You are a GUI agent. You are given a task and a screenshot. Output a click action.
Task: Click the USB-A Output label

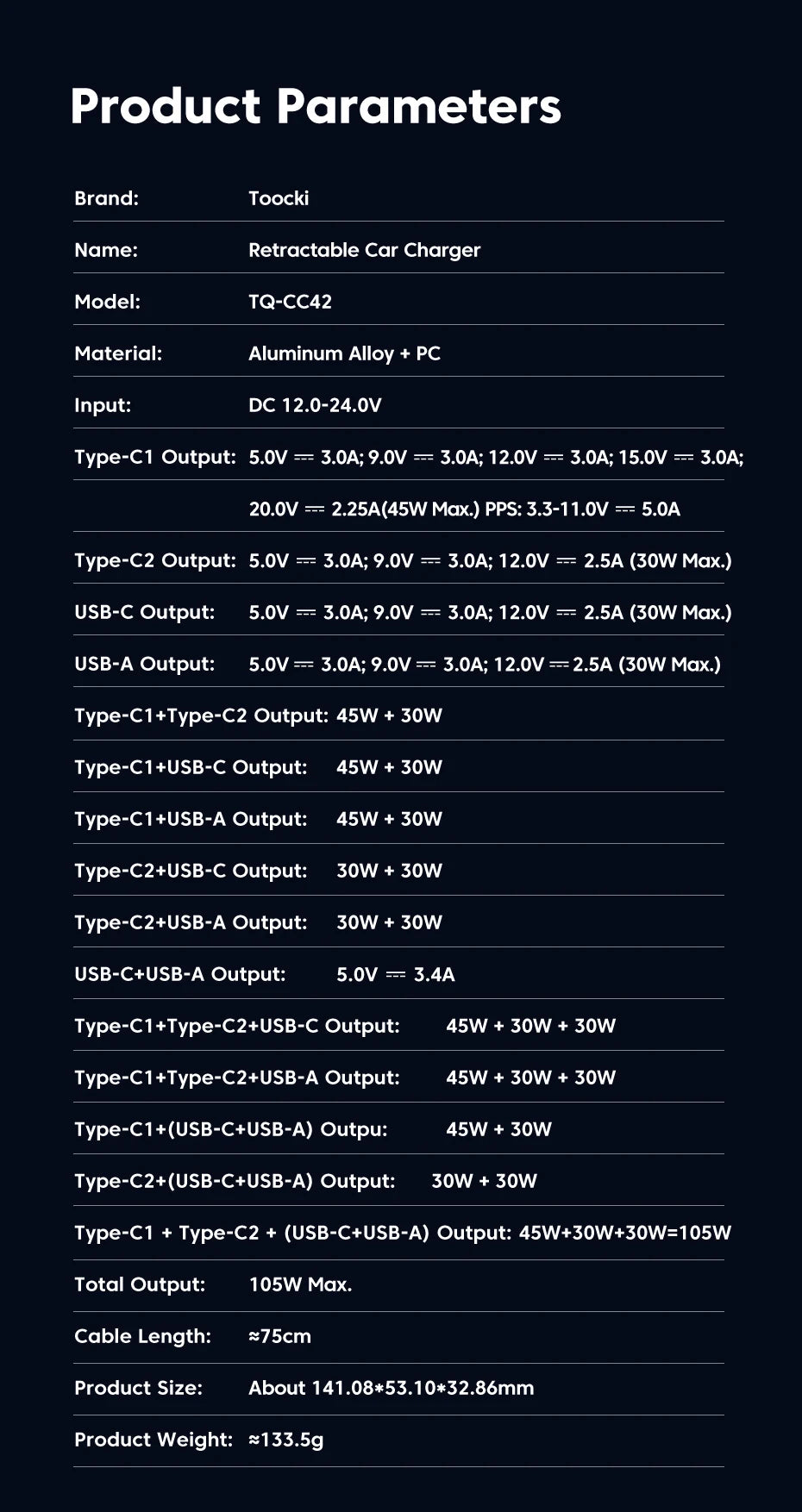[x=144, y=664]
